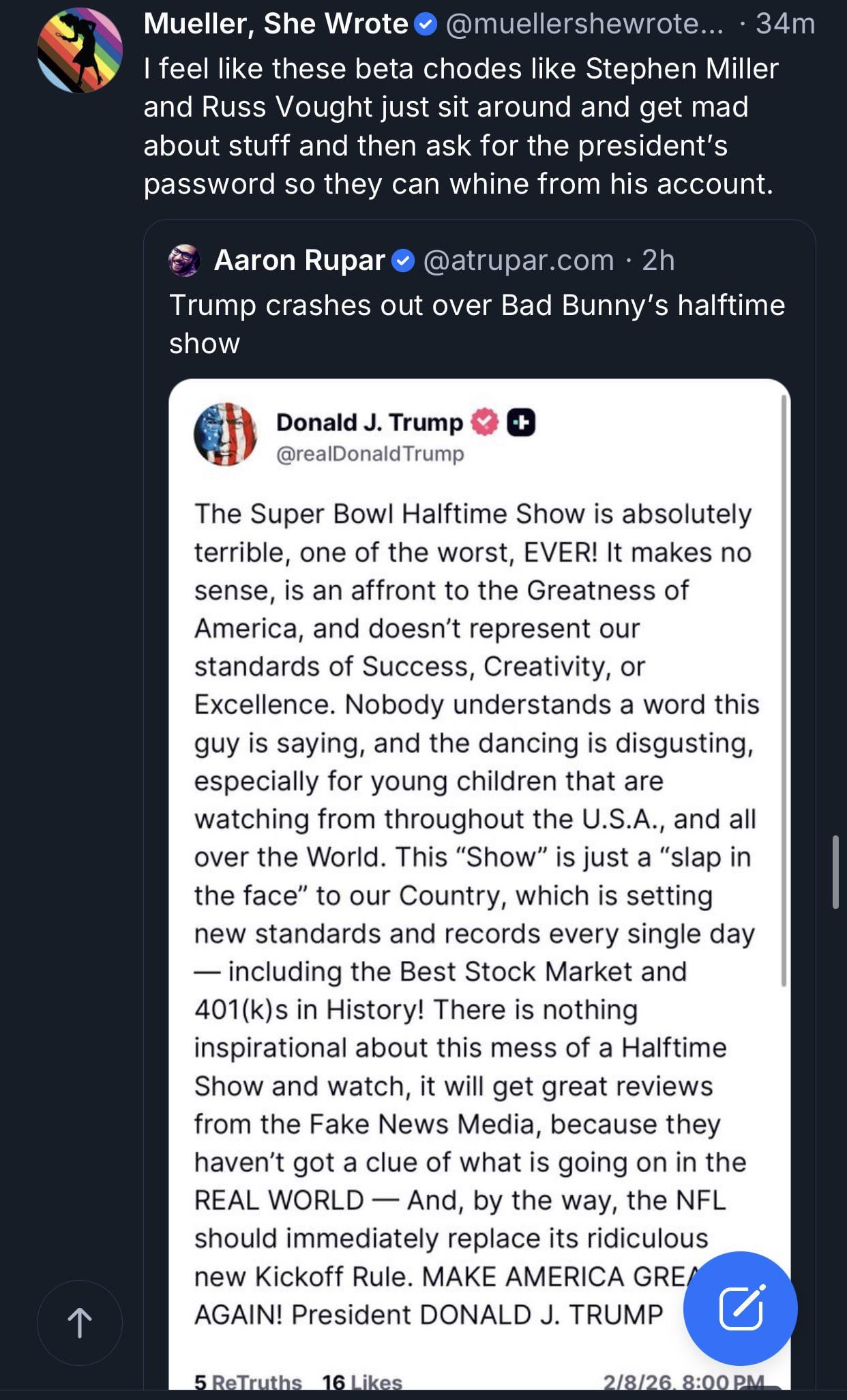
Task: Tap Donald J. Trump's flag-face avatar
Action: pos(225,434)
